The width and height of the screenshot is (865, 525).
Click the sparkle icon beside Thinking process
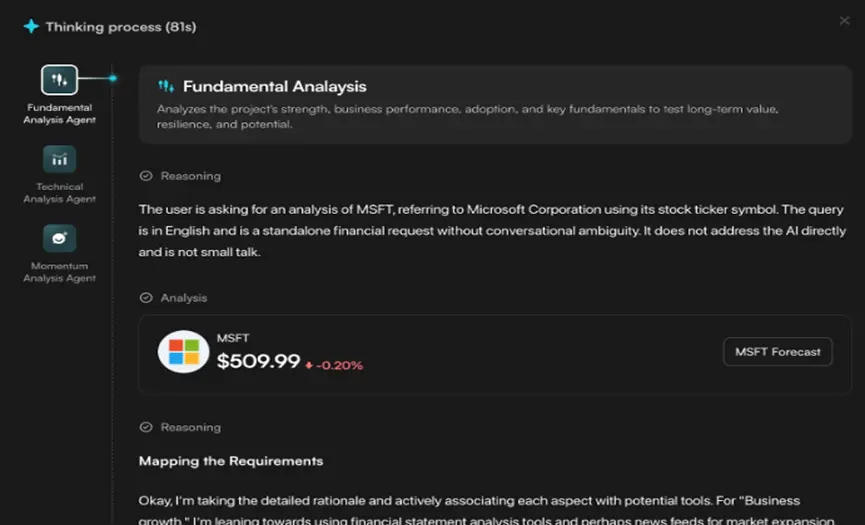click(x=31, y=27)
